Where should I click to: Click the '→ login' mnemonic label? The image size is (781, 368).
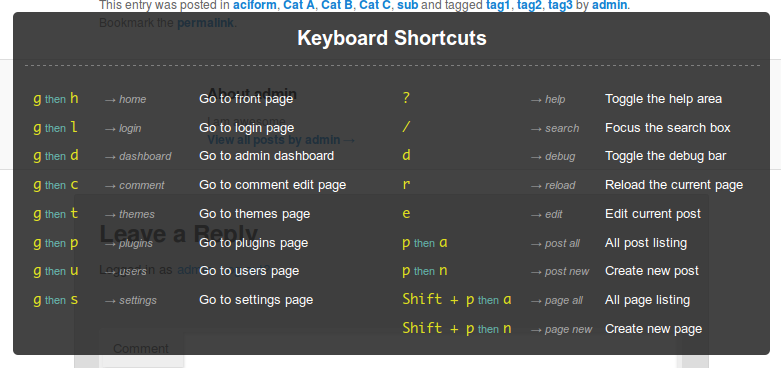pyautogui.click(x=123, y=128)
